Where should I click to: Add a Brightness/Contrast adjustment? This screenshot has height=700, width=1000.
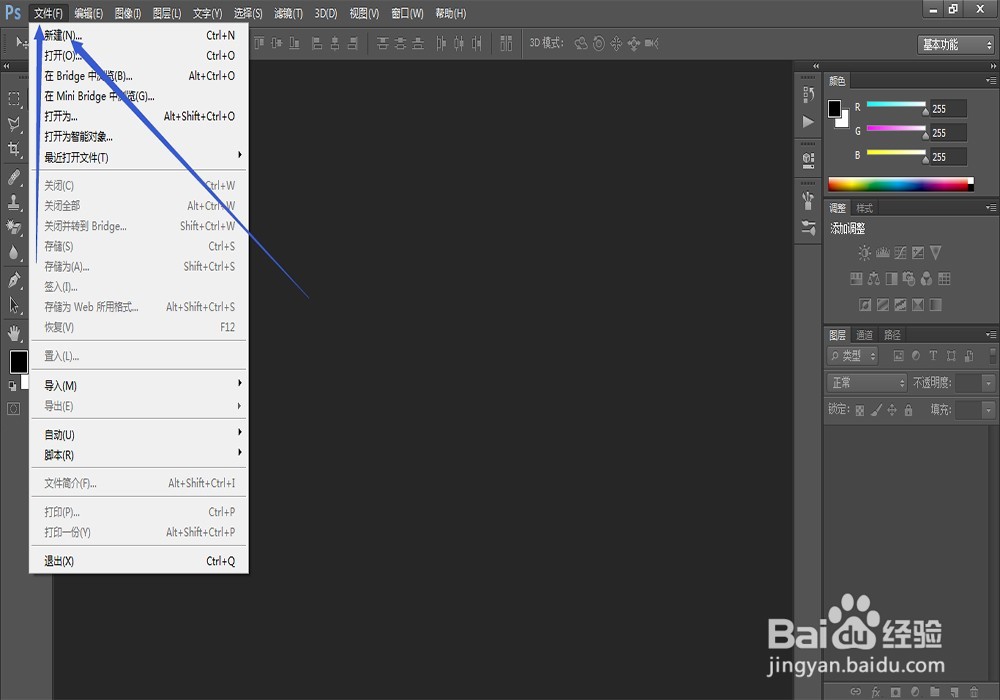pyautogui.click(x=864, y=253)
